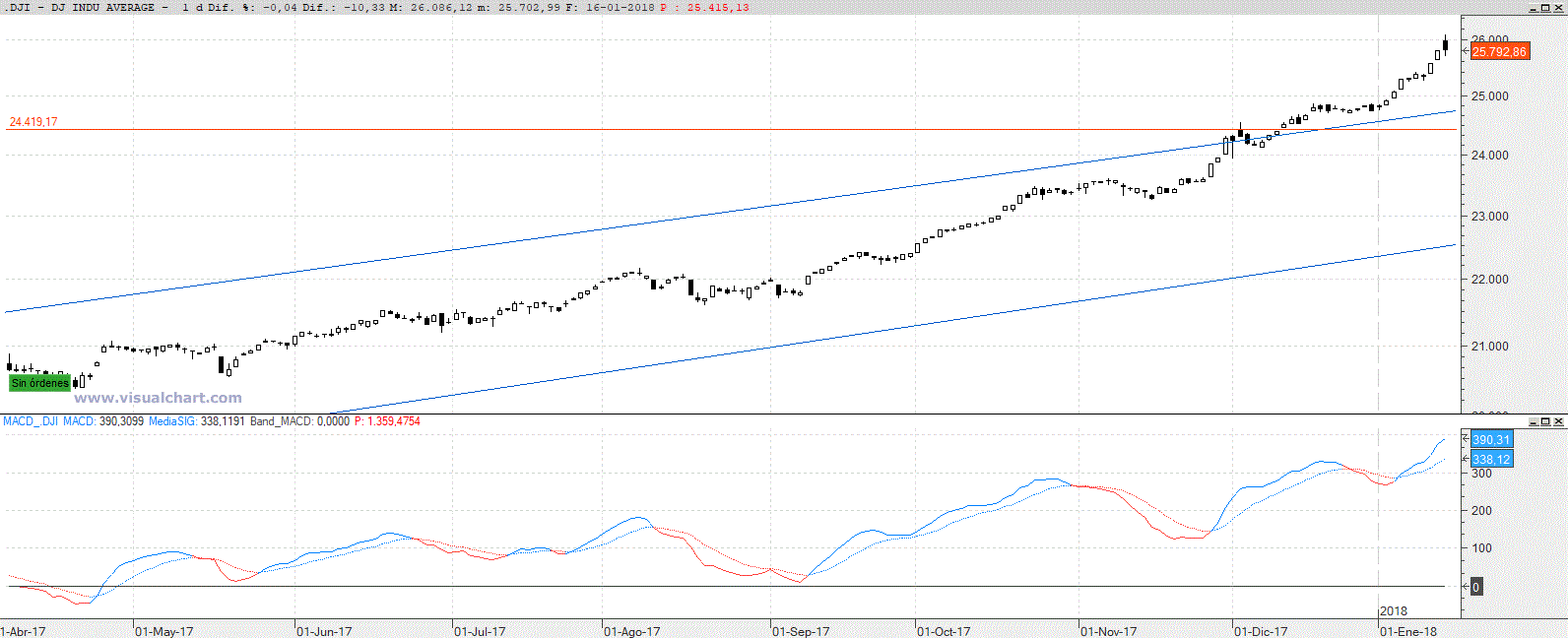Click the 24.000 price axis label

tap(1489, 156)
